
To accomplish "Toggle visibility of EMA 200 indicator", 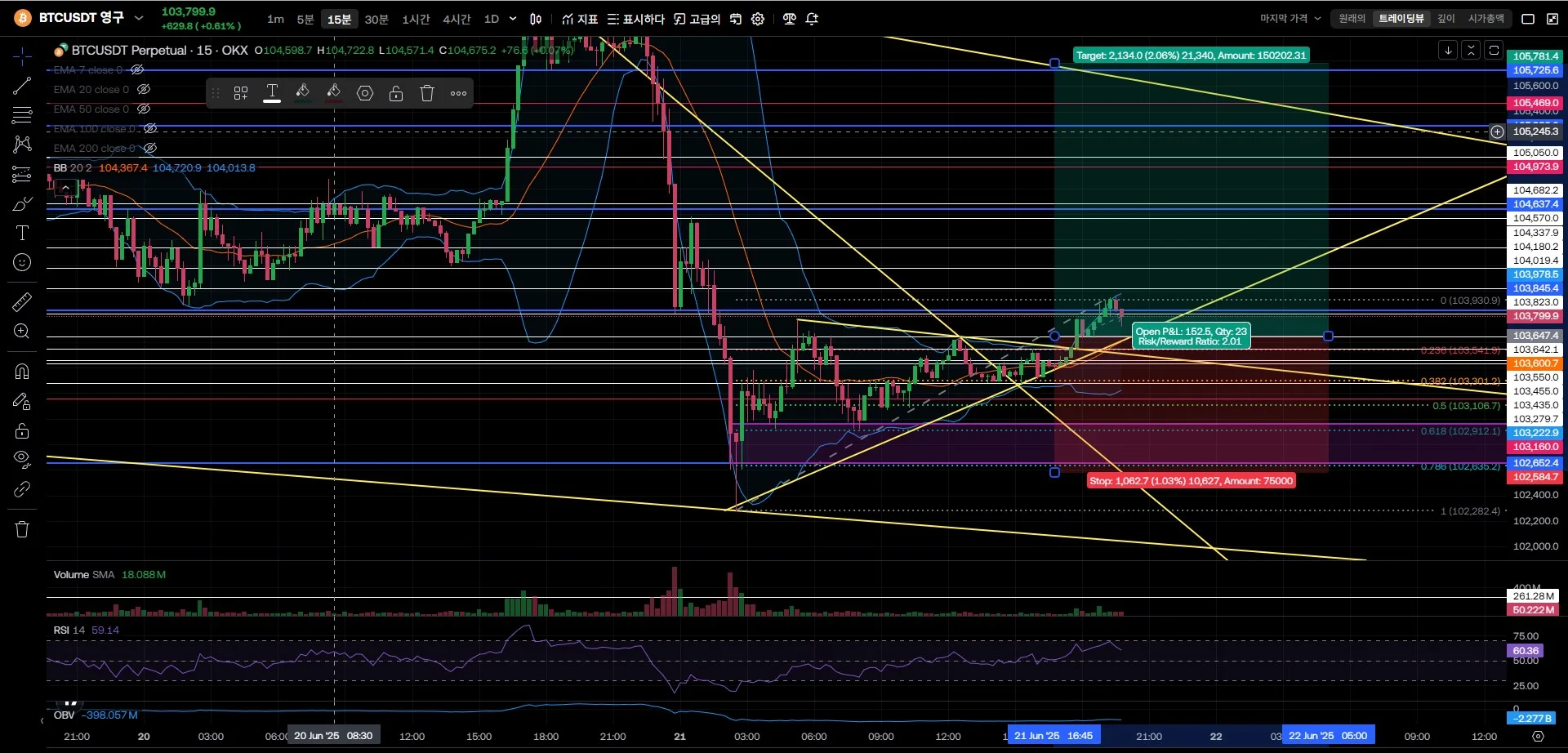I will [150, 149].
